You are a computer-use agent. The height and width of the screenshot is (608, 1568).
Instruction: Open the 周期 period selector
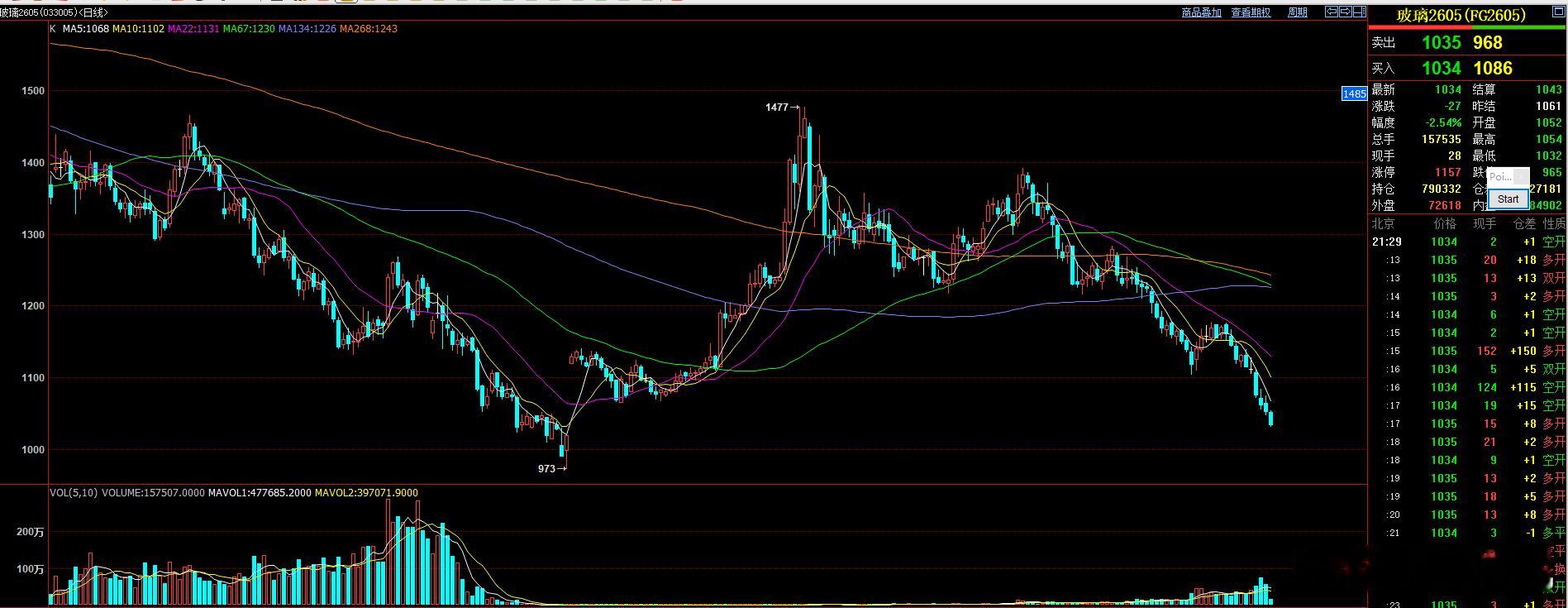click(1298, 12)
